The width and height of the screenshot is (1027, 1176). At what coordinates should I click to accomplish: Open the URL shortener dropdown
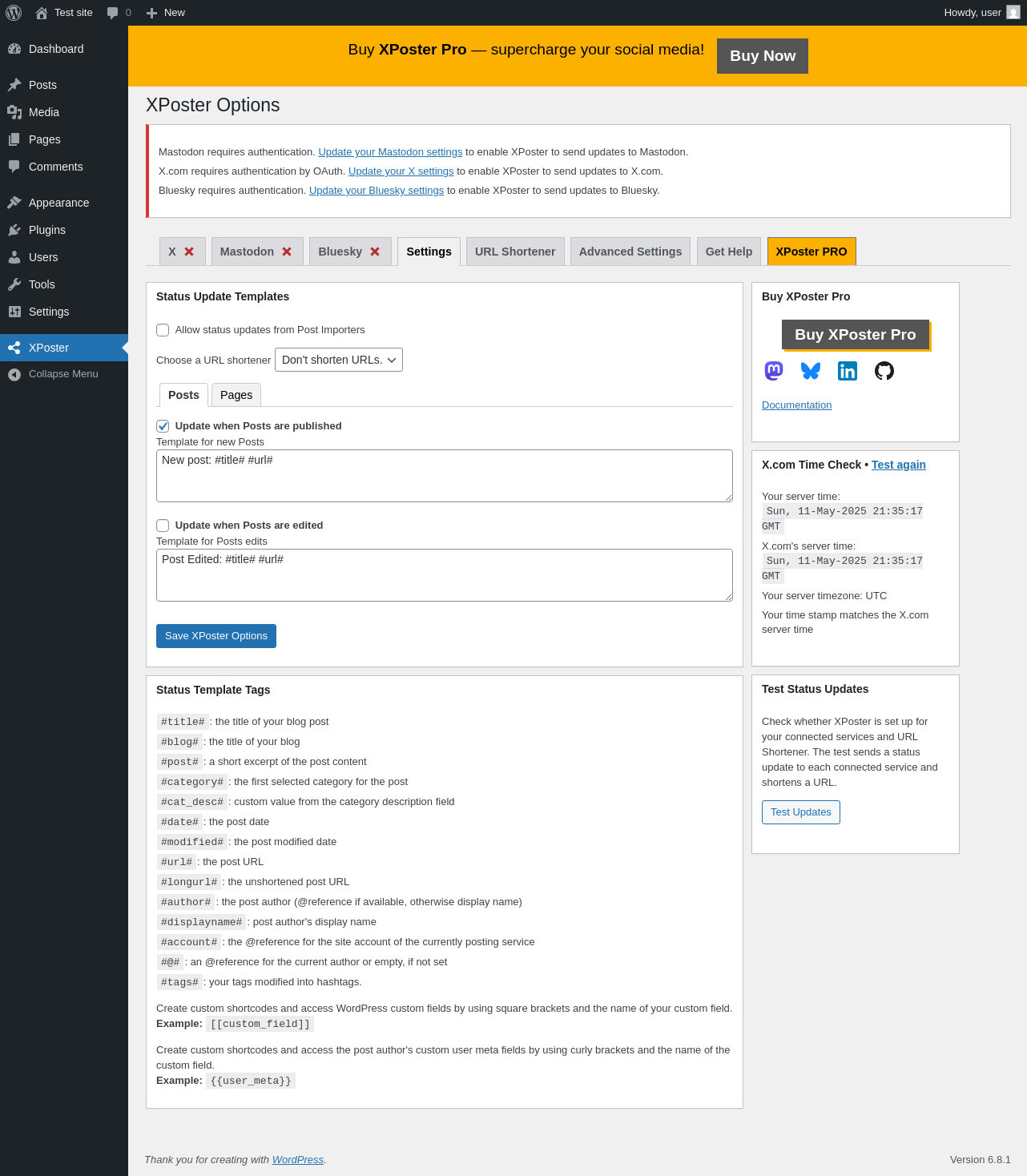coord(339,360)
